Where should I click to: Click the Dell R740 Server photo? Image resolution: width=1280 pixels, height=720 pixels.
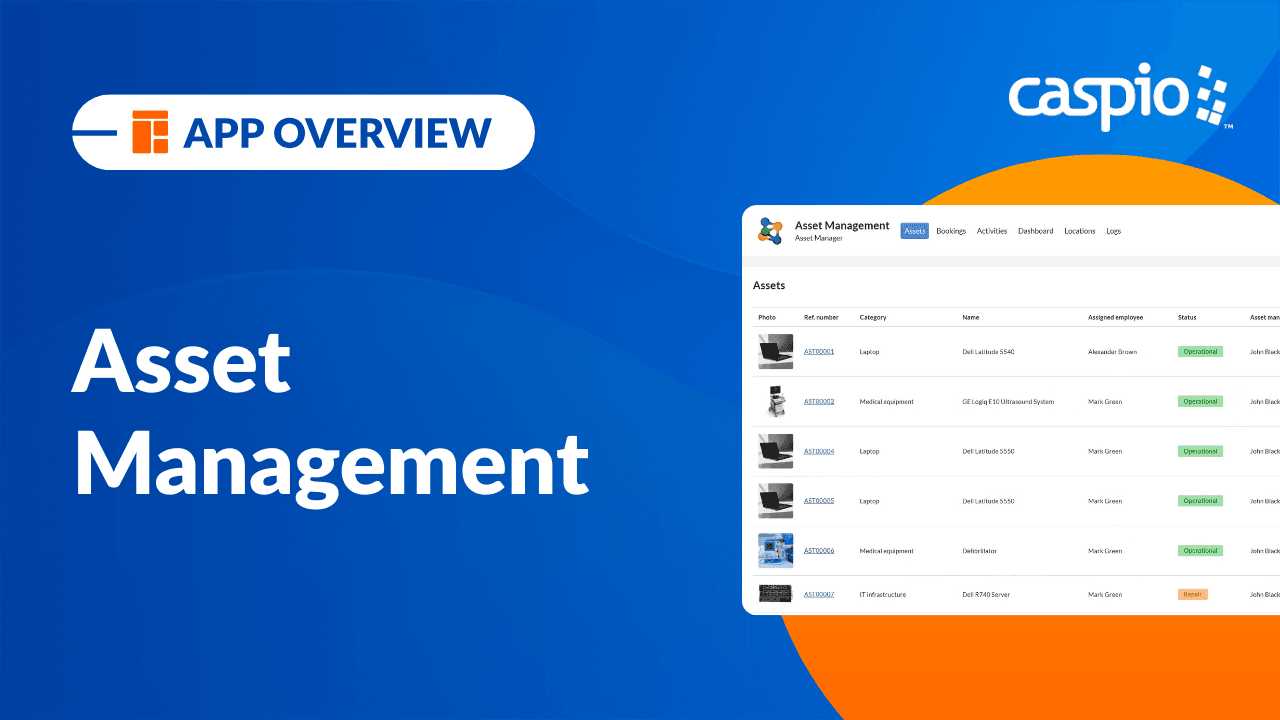tap(776, 592)
